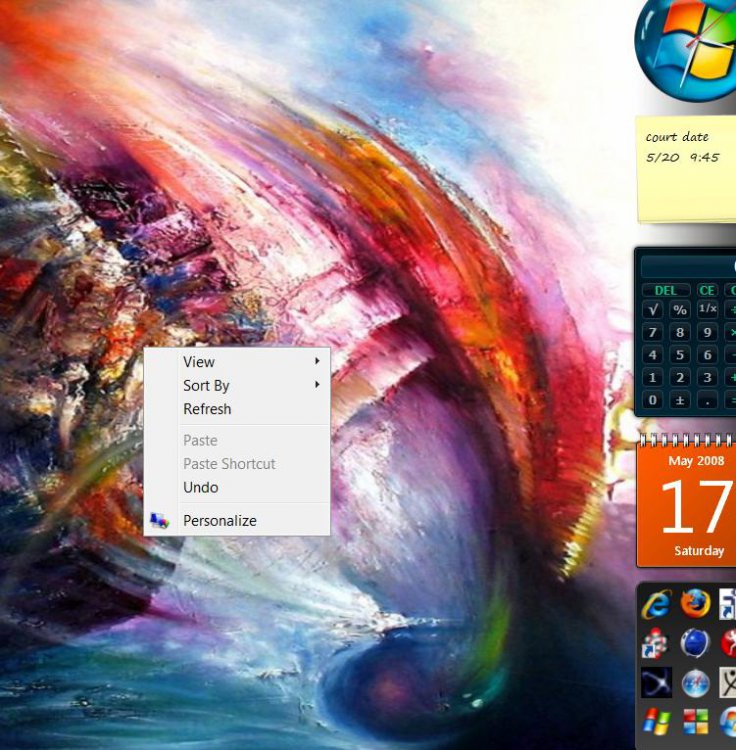Expand the View submenu arrow
This screenshot has width=736, height=750.
tap(317, 361)
